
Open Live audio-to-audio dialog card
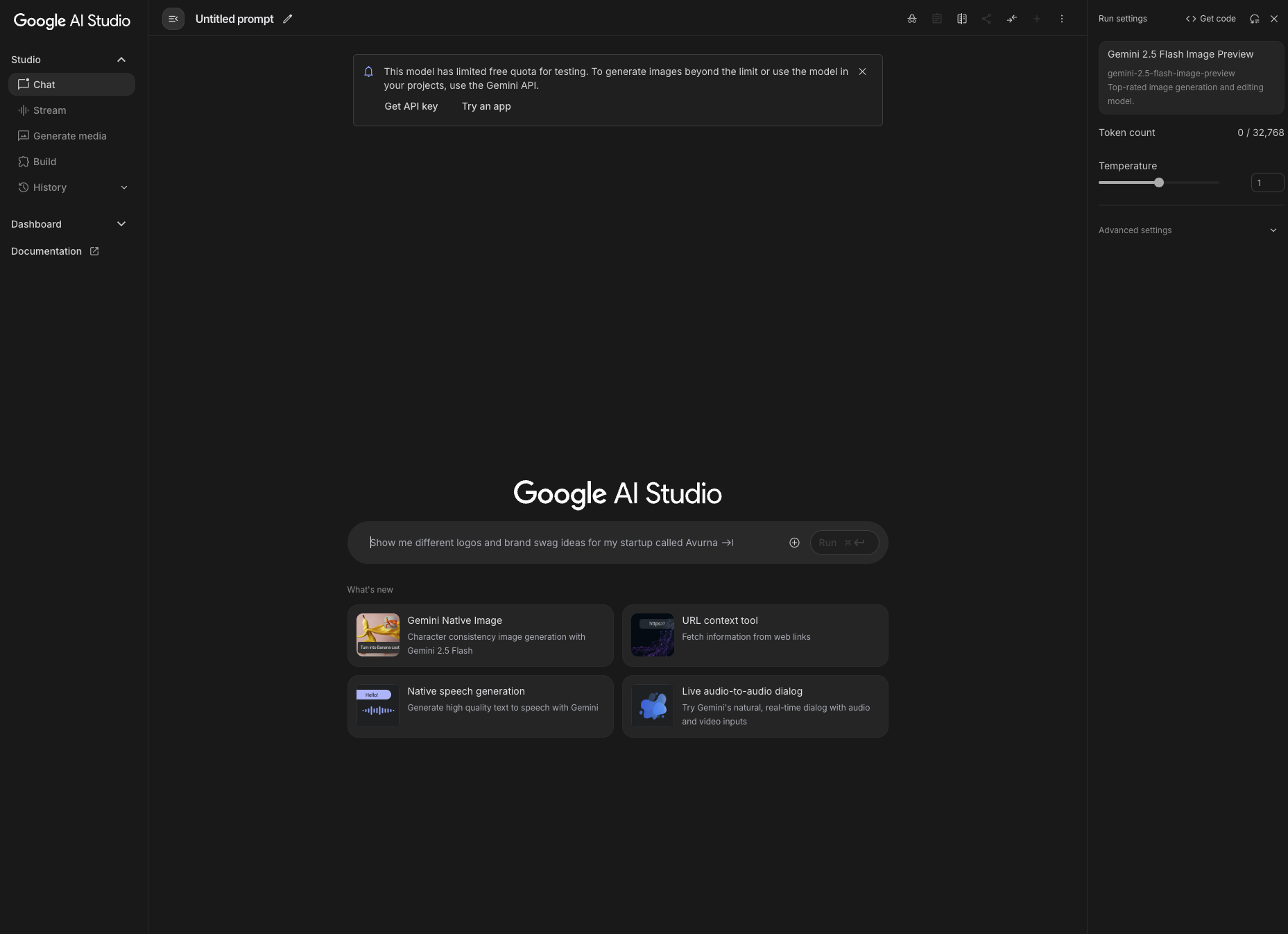tap(755, 706)
